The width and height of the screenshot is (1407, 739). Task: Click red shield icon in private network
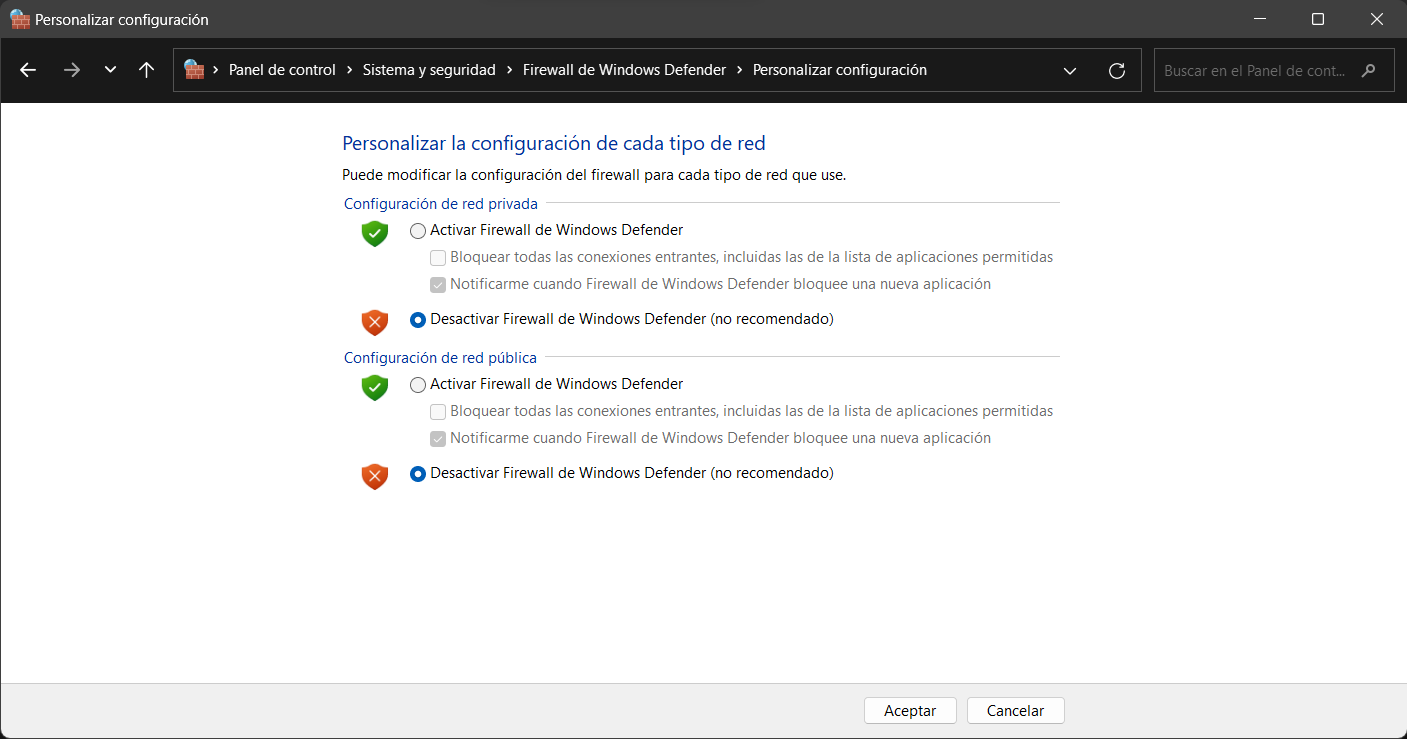(374, 323)
